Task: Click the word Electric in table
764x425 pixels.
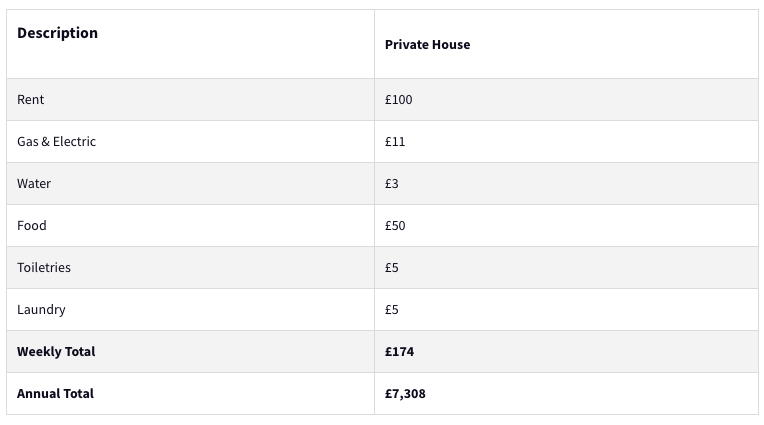Action: [75, 142]
